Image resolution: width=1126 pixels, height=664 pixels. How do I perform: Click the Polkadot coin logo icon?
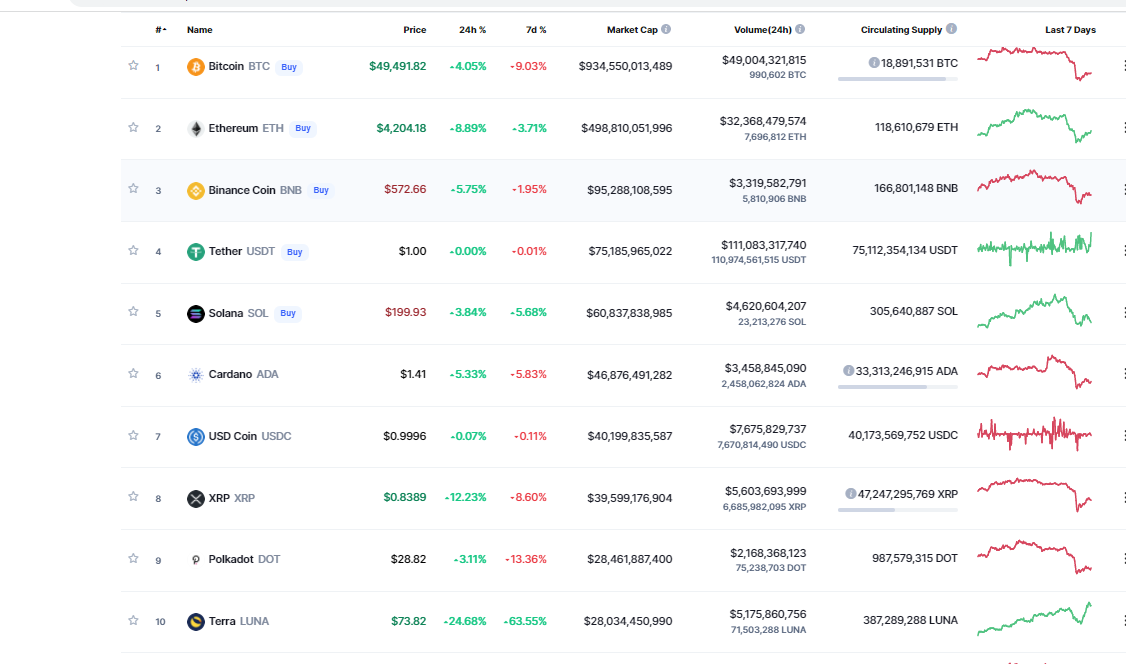pos(195,560)
